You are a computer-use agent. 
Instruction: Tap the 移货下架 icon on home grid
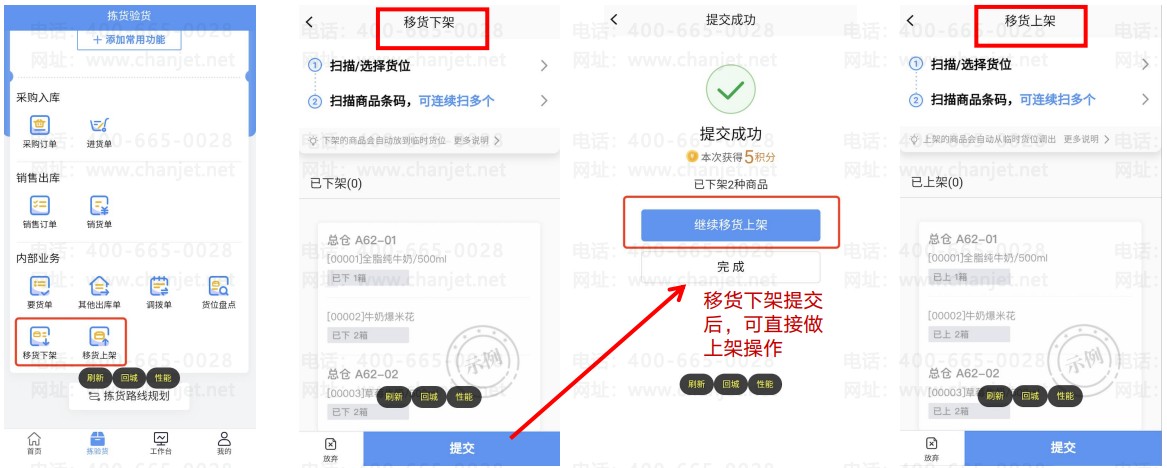[39, 336]
